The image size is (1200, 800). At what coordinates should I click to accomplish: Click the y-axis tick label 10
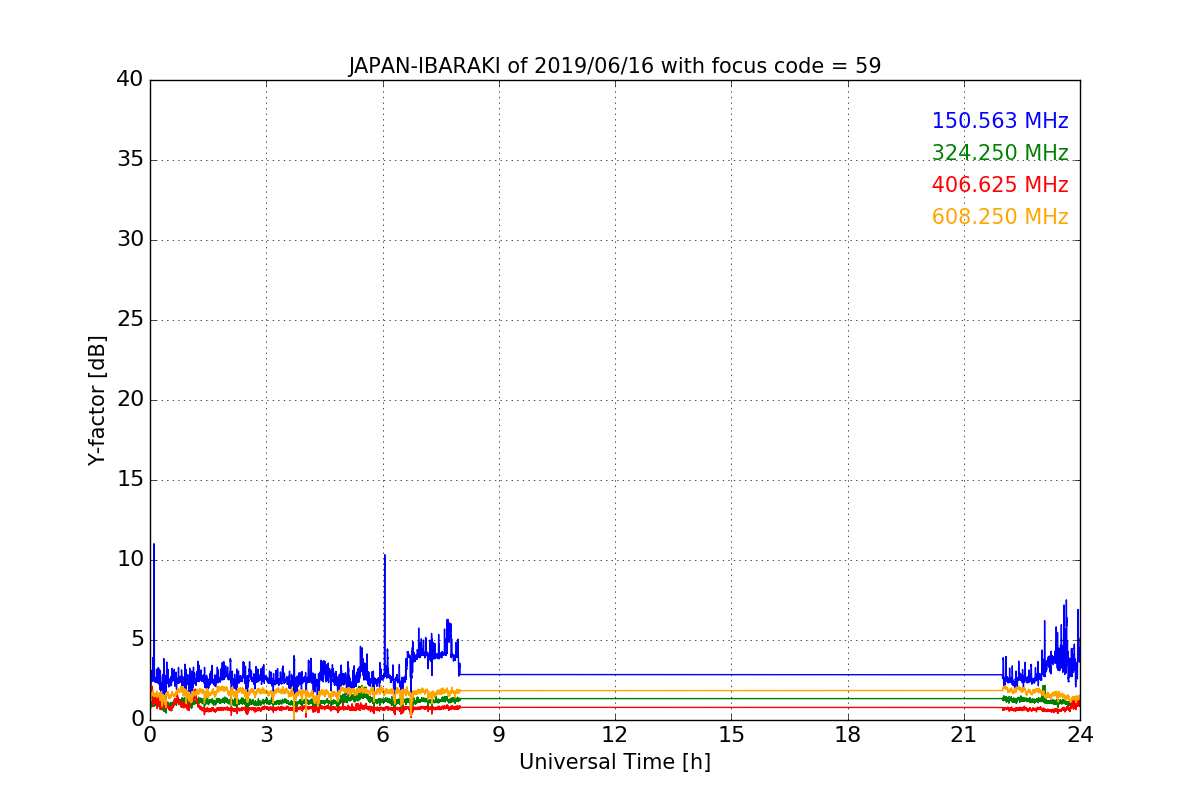pyautogui.click(x=130, y=560)
